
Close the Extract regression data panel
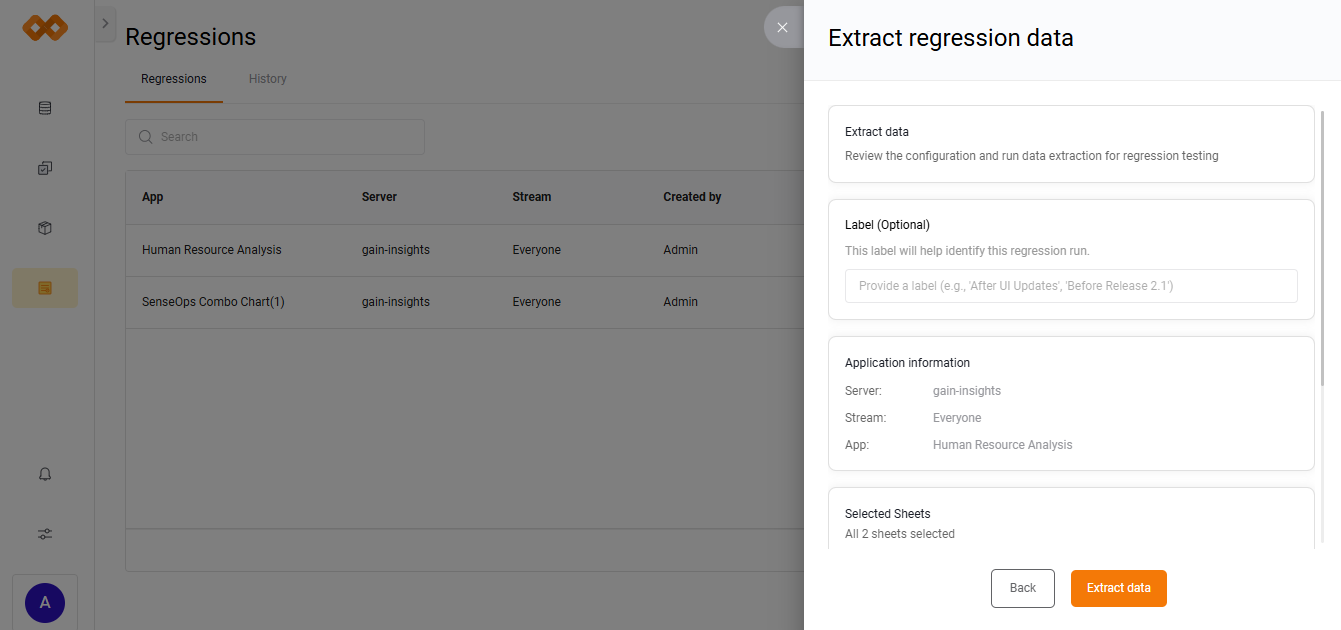pos(782,27)
